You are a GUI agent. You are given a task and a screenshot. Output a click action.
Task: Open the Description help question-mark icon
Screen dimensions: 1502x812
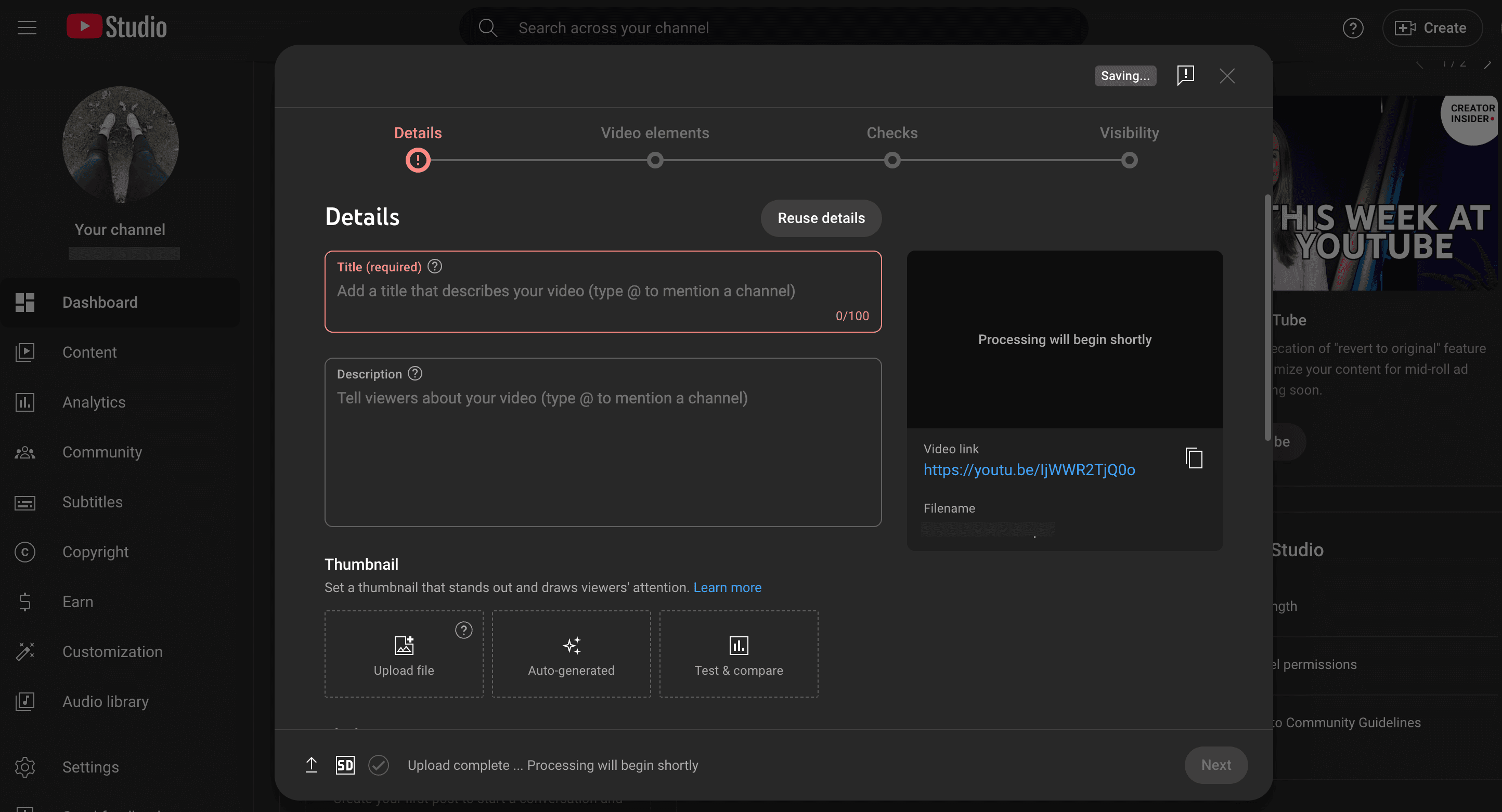click(x=415, y=373)
